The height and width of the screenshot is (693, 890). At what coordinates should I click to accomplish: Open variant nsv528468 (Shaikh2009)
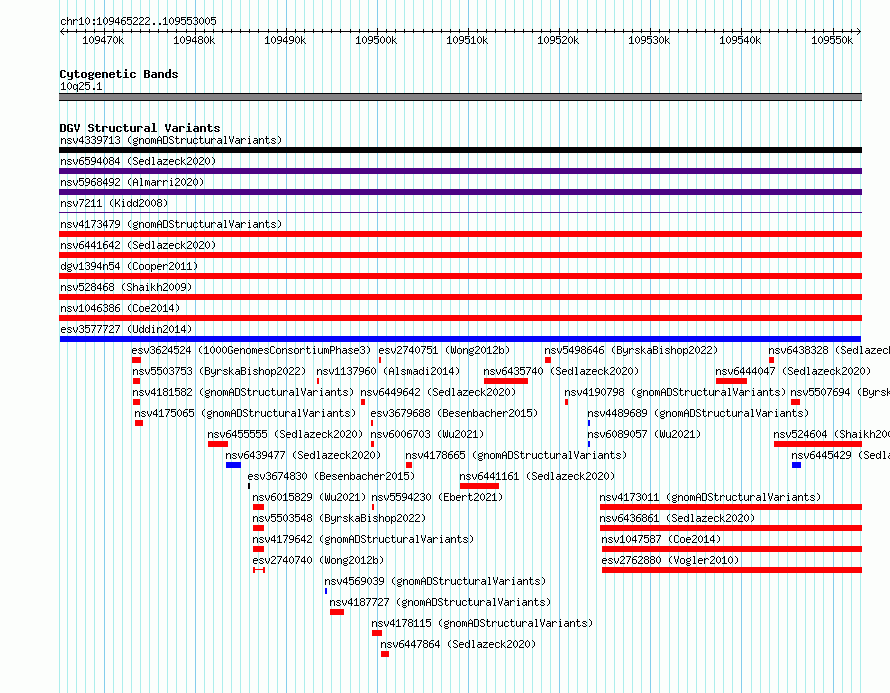pos(126,287)
